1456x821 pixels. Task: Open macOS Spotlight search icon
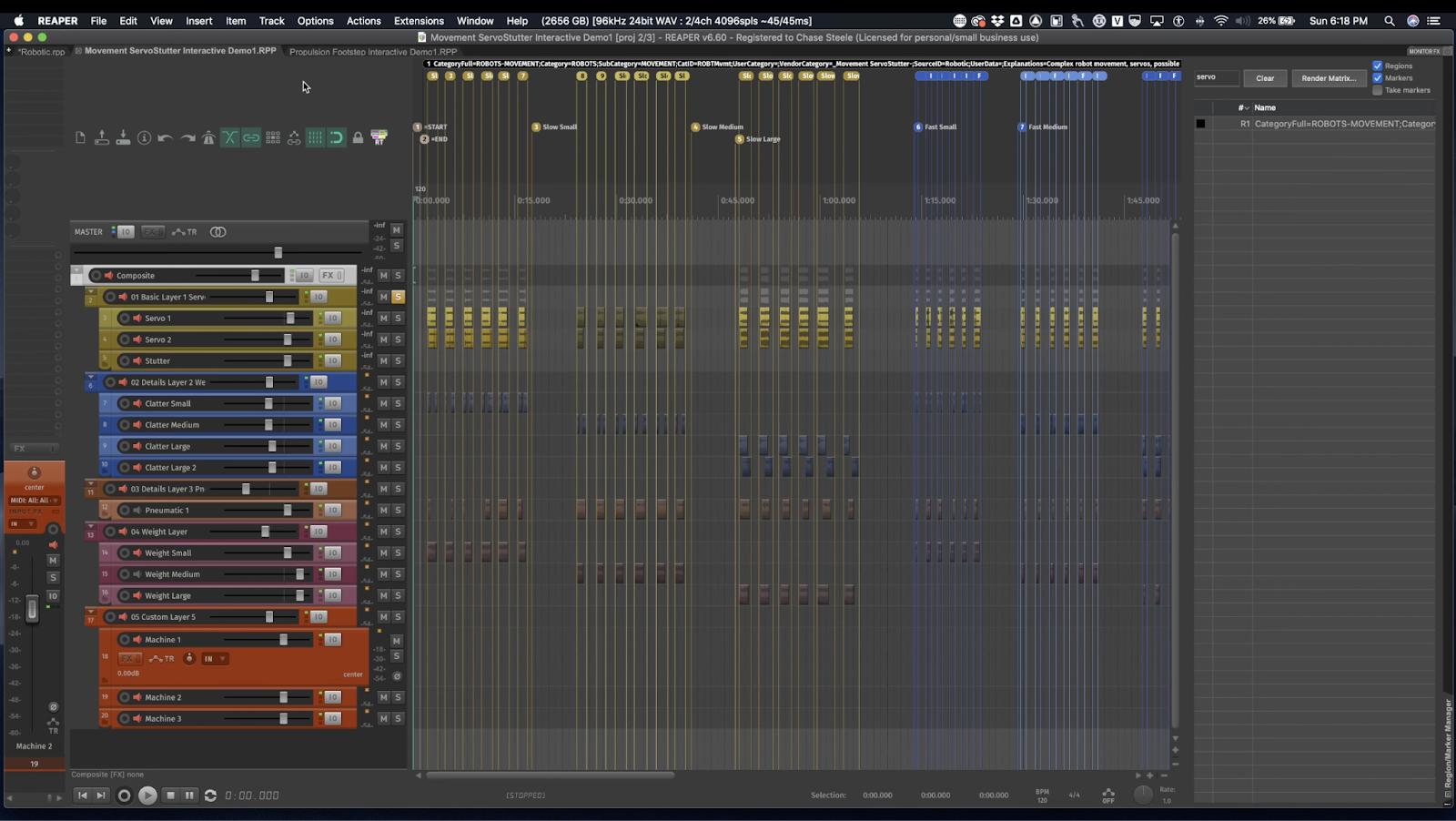[1389, 20]
